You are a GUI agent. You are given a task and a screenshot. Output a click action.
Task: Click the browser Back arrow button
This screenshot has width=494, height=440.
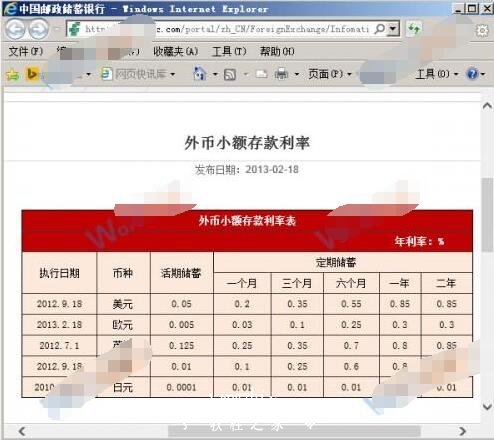point(15,29)
